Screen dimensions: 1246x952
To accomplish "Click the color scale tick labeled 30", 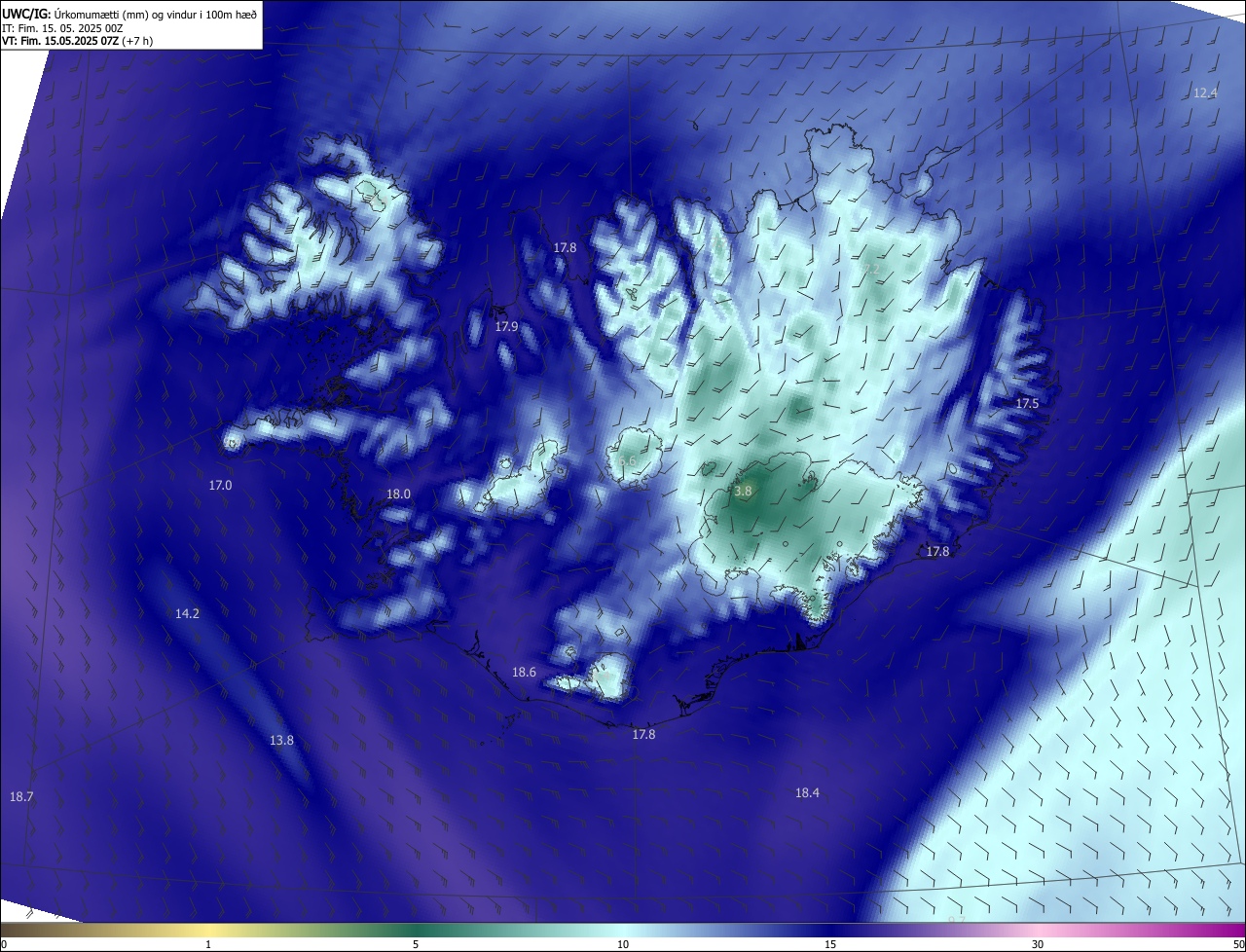I will point(1038,944).
